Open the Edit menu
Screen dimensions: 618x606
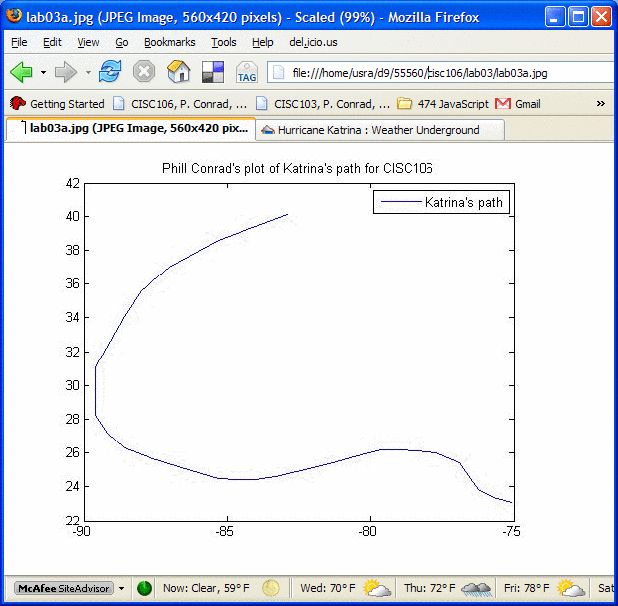pyautogui.click(x=52, y=42)
